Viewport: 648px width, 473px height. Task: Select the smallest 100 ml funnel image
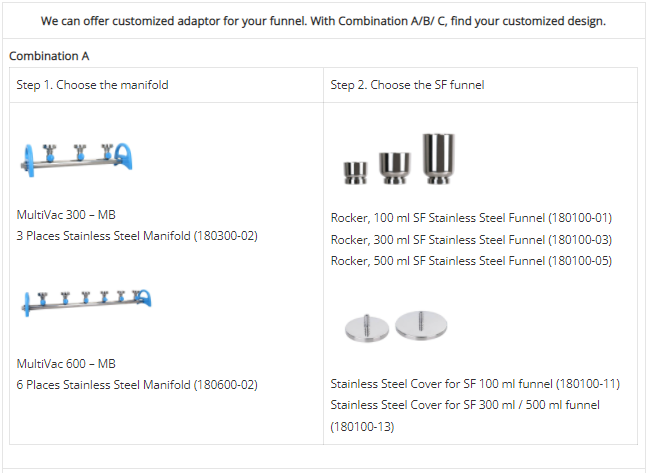pyautogui.click(x=355, y=173)
